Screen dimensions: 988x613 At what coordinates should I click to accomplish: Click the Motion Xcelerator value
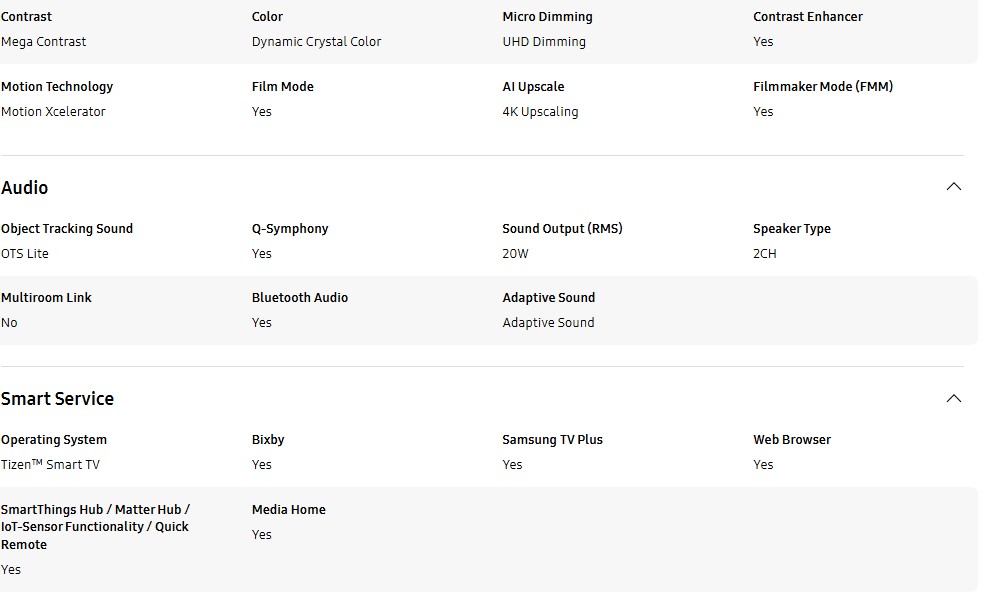tap(53, 112)
